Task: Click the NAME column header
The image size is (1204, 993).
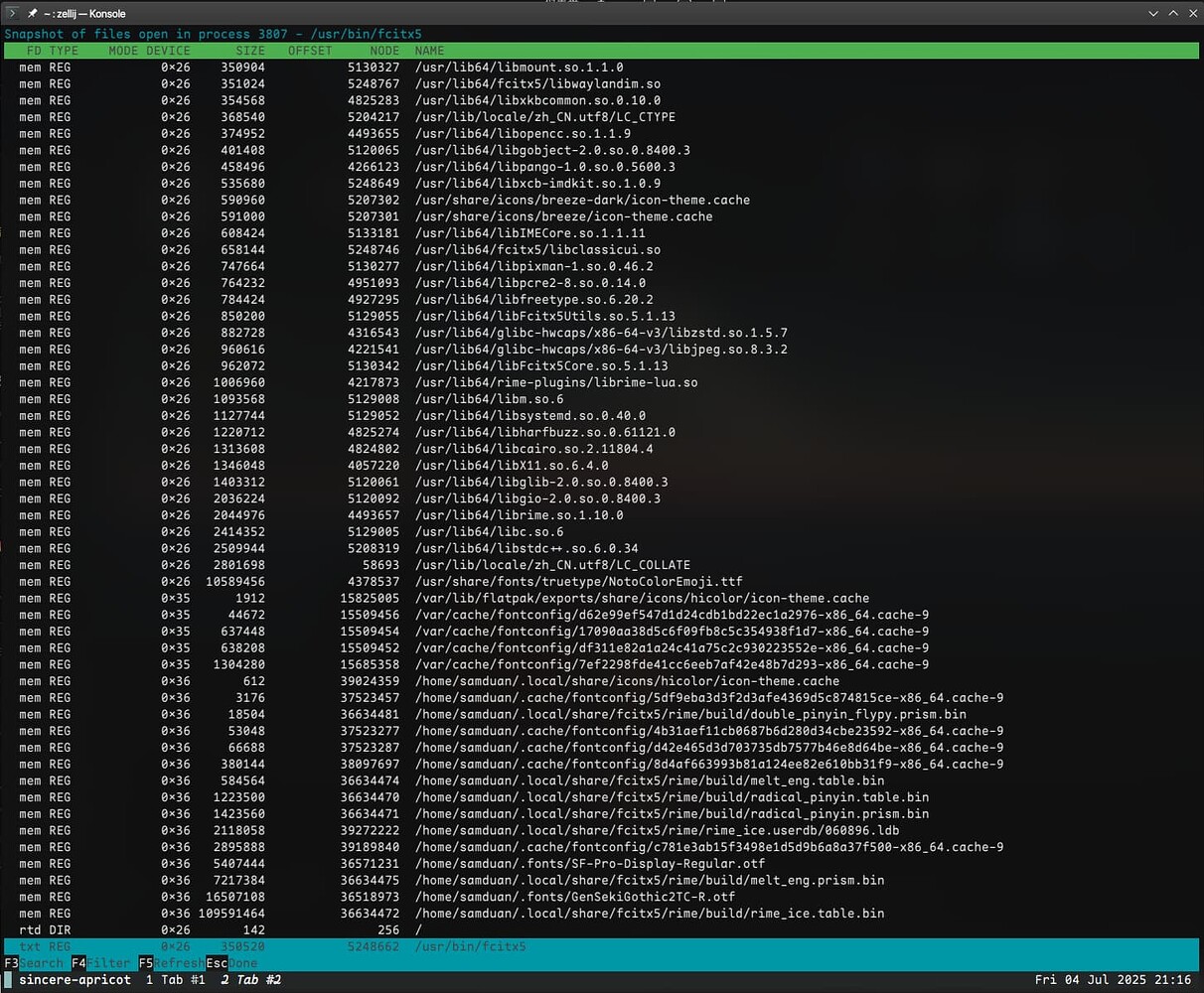Action: 429,50
